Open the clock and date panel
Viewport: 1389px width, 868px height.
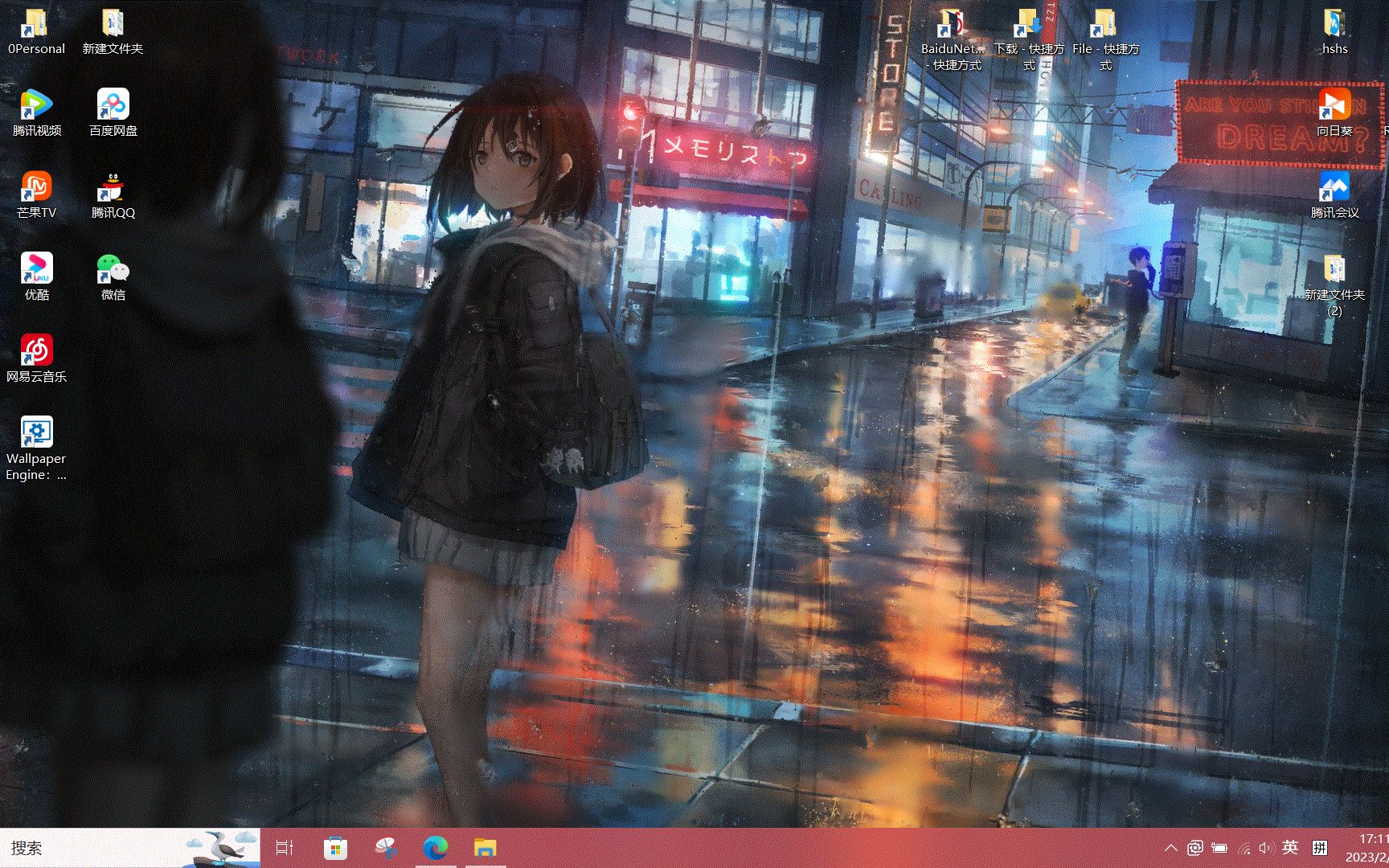click(x=1366, y=848)
